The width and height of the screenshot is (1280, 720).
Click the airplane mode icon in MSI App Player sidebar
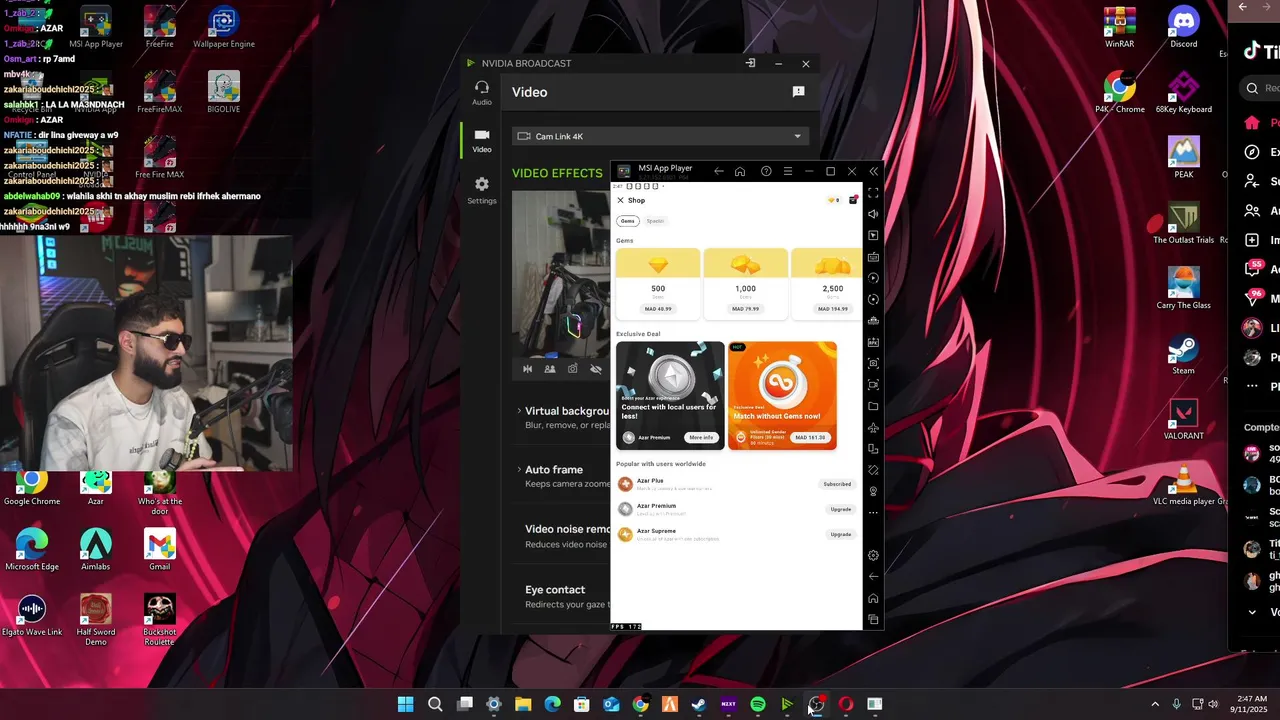click(873, 427)
